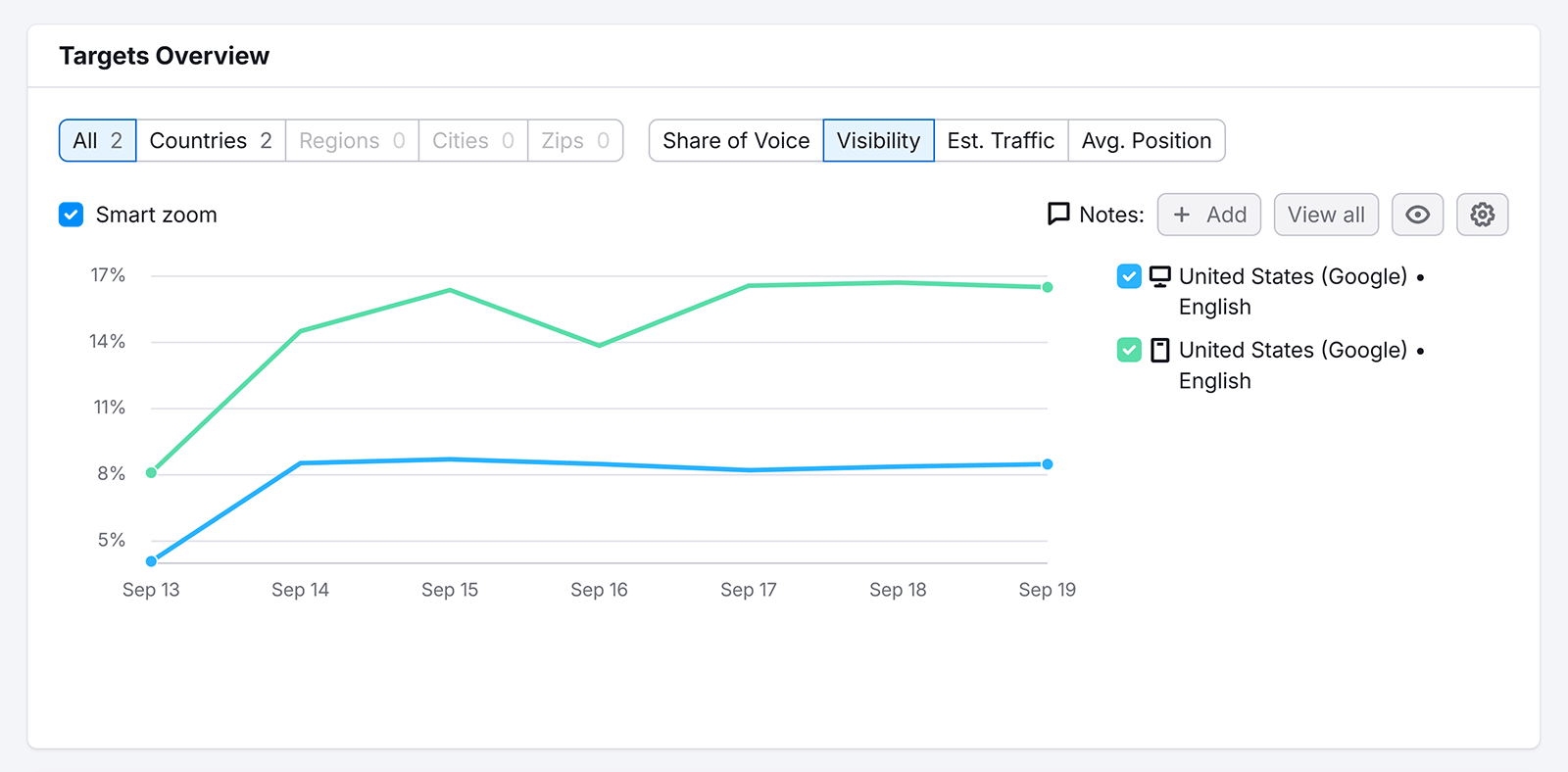Switch to the Countries tab
Screen dimensions: 1568x772
pyautogui.click(x=211, y=140)
